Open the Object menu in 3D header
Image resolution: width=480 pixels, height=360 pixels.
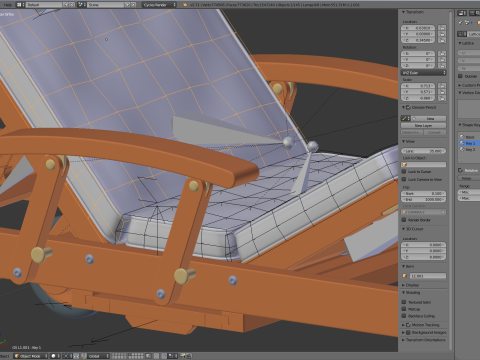coord(5,356)
